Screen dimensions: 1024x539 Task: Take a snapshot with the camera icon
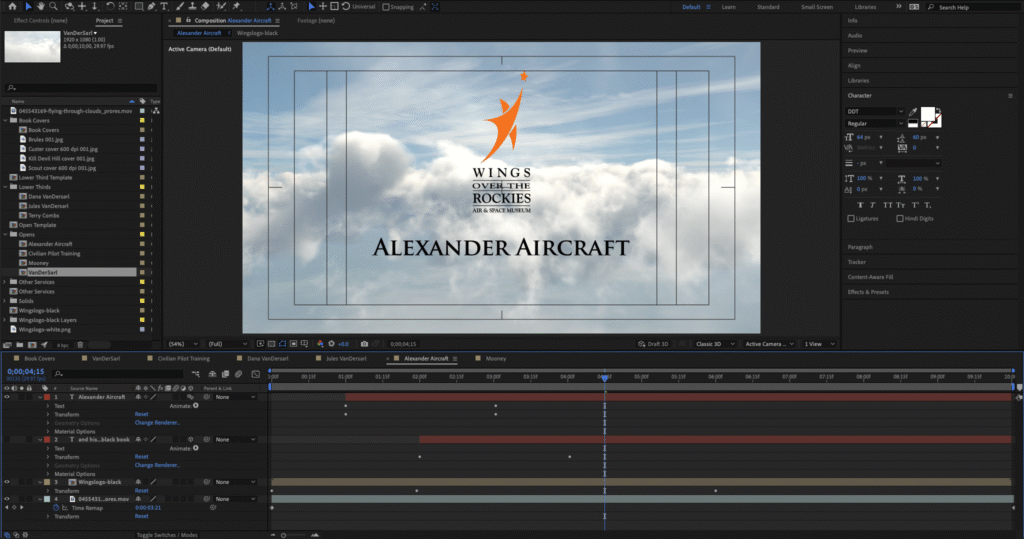(x=364, y=344)
